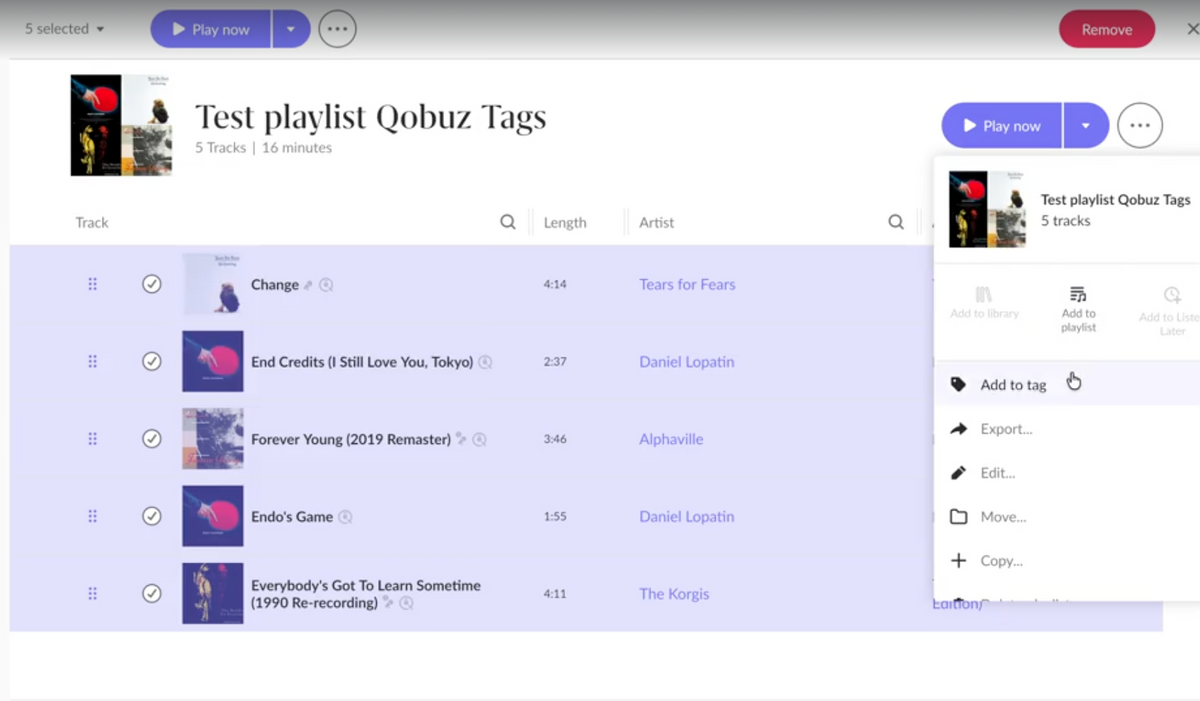Click Play now in the selection bar
The image size is (1200, 701).
[x=211, y=29]
